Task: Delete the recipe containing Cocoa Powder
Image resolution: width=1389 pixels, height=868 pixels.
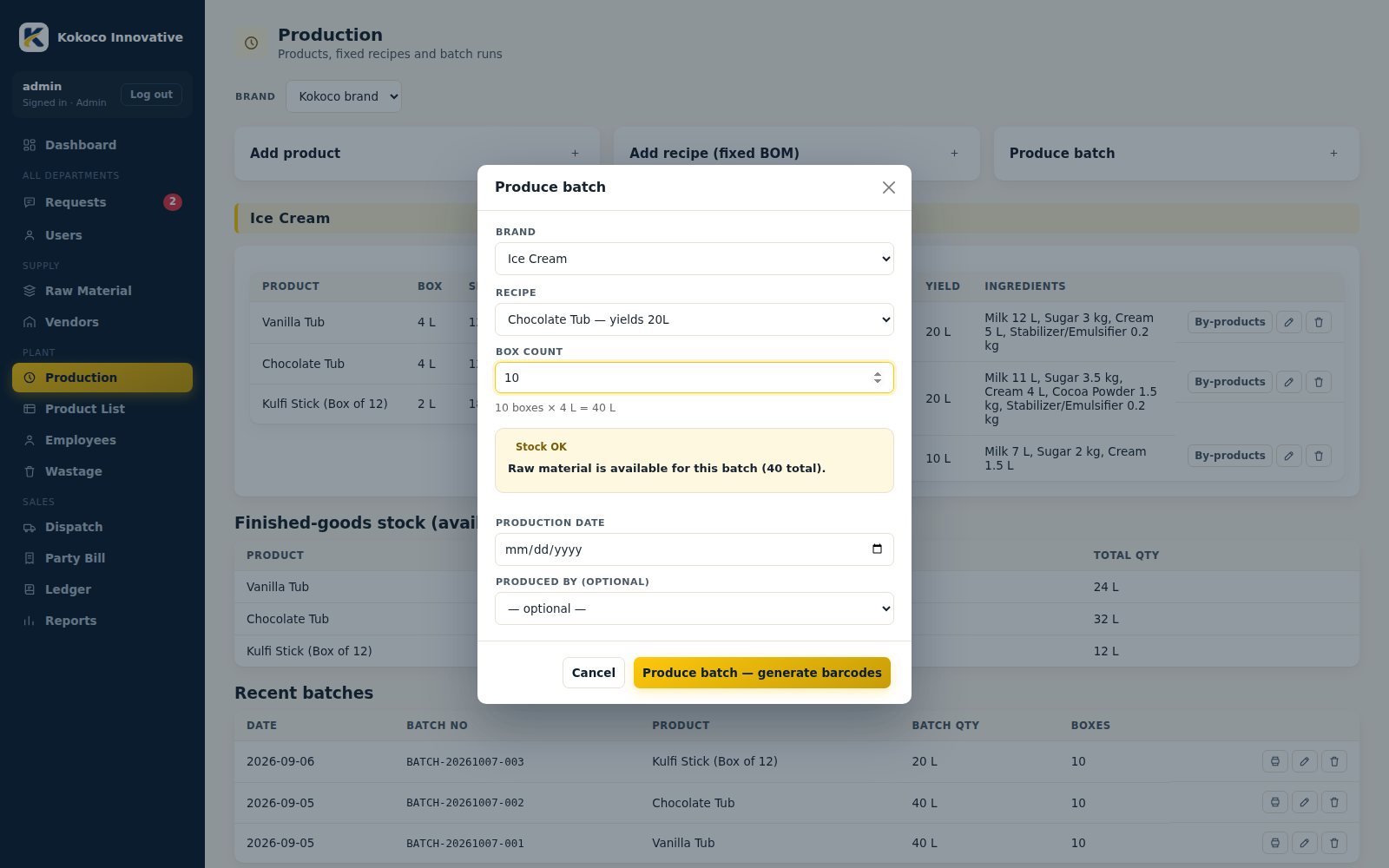Action: click(1319, 382)
